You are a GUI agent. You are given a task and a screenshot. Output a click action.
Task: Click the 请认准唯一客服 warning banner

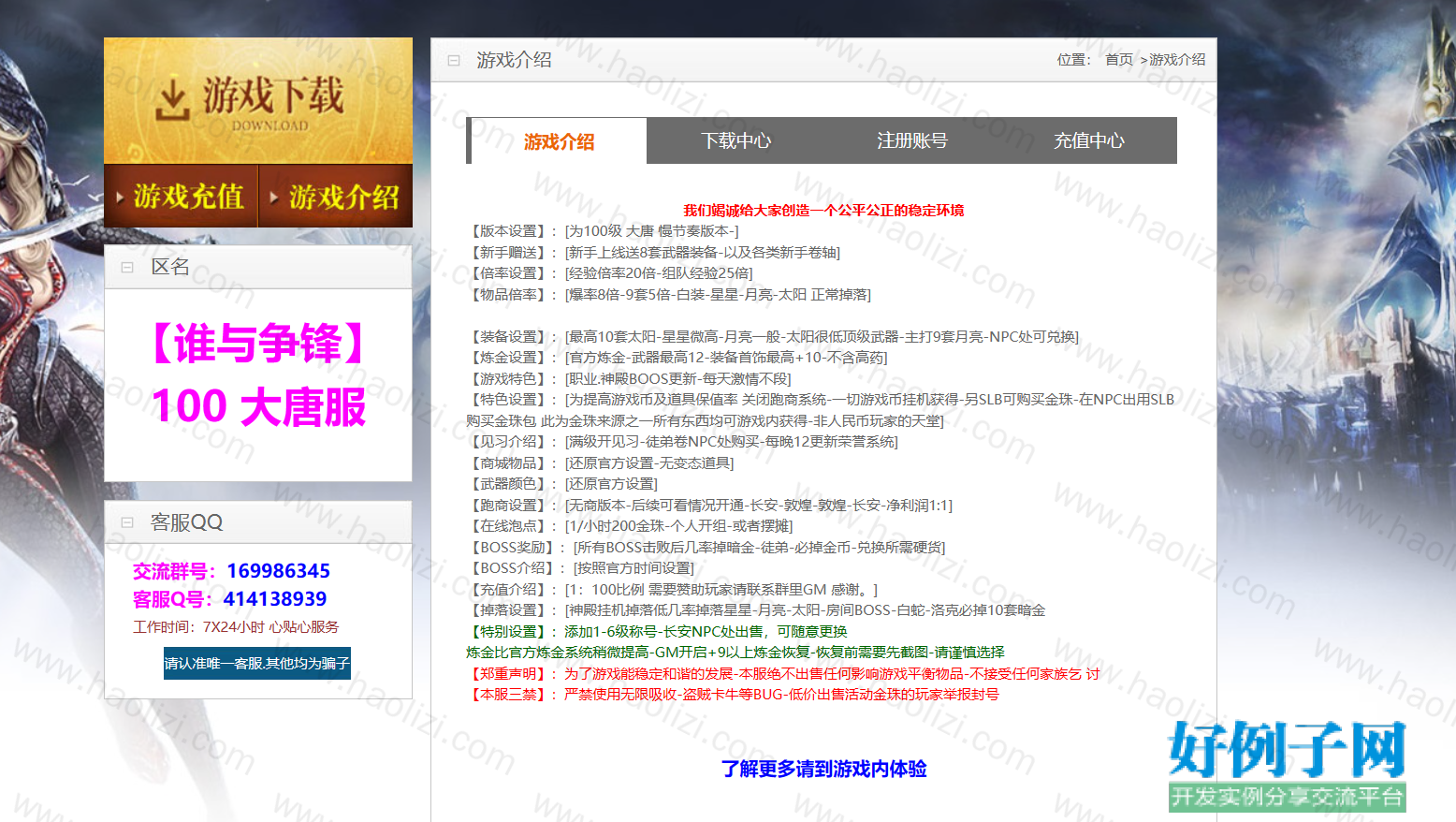pyautogui.click(x=257, y=663)
